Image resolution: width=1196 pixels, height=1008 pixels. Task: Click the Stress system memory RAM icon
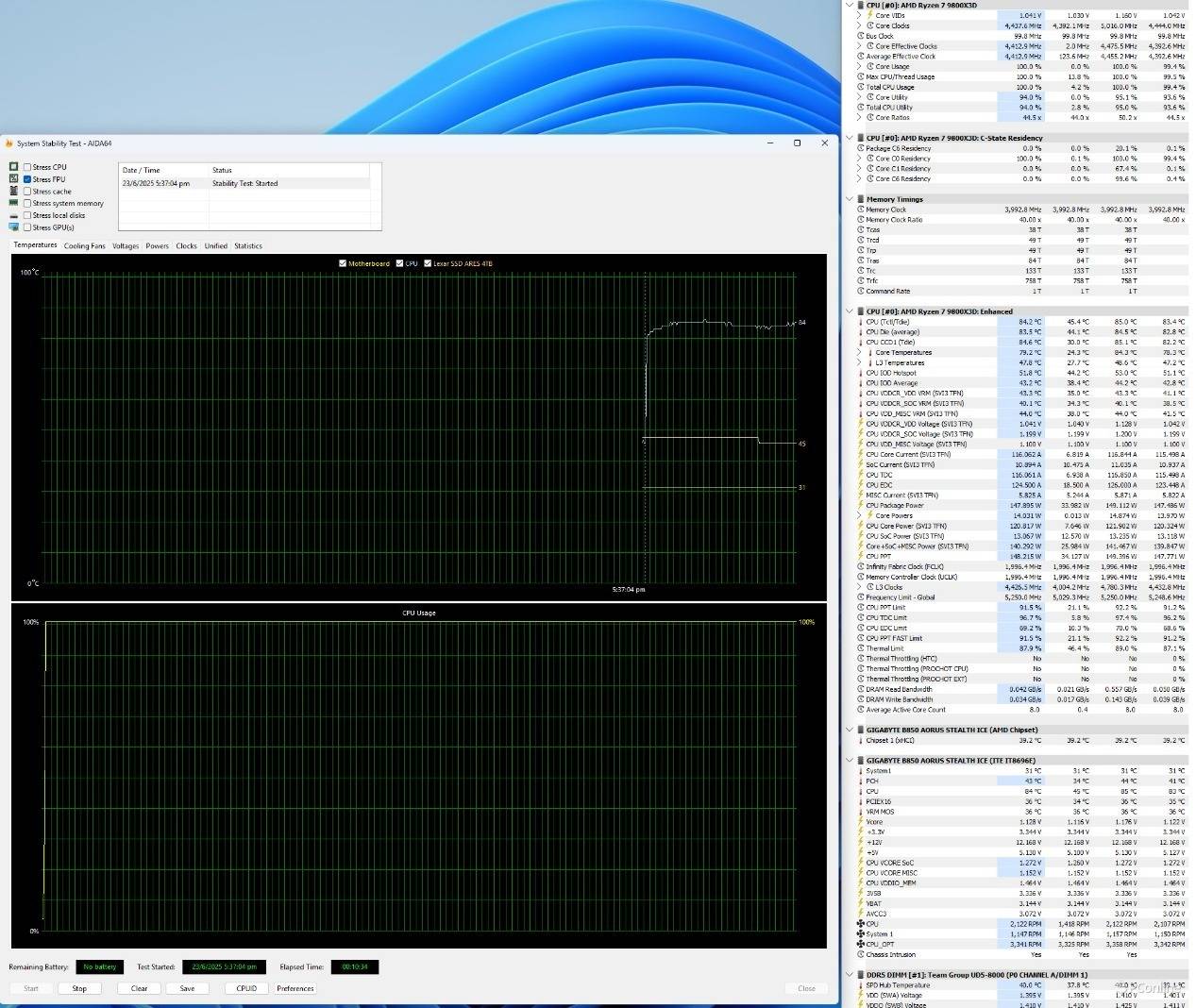[13, 203]
